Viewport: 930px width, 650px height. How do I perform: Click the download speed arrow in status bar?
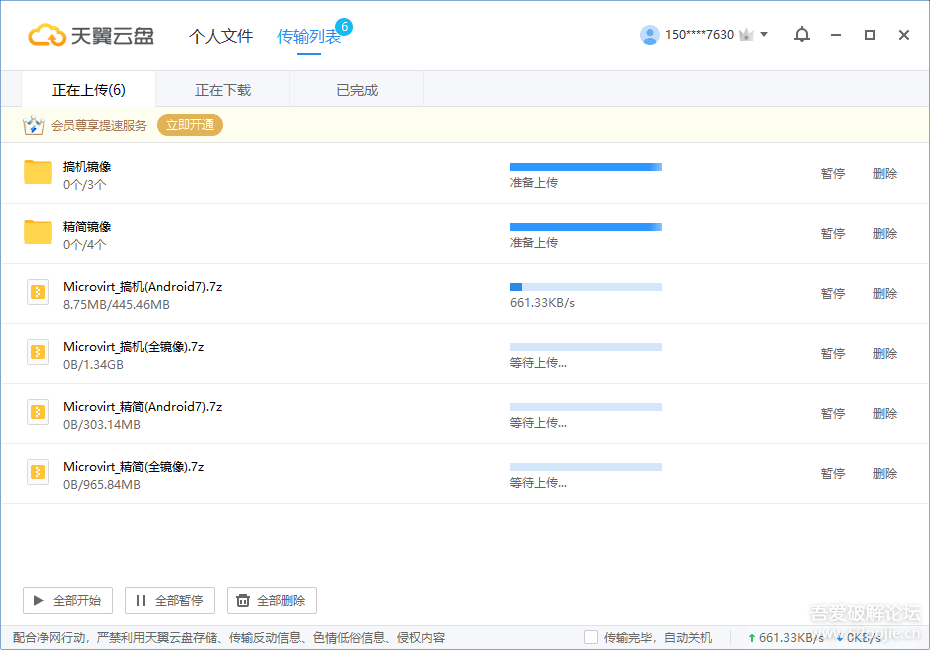coord(839,638)
